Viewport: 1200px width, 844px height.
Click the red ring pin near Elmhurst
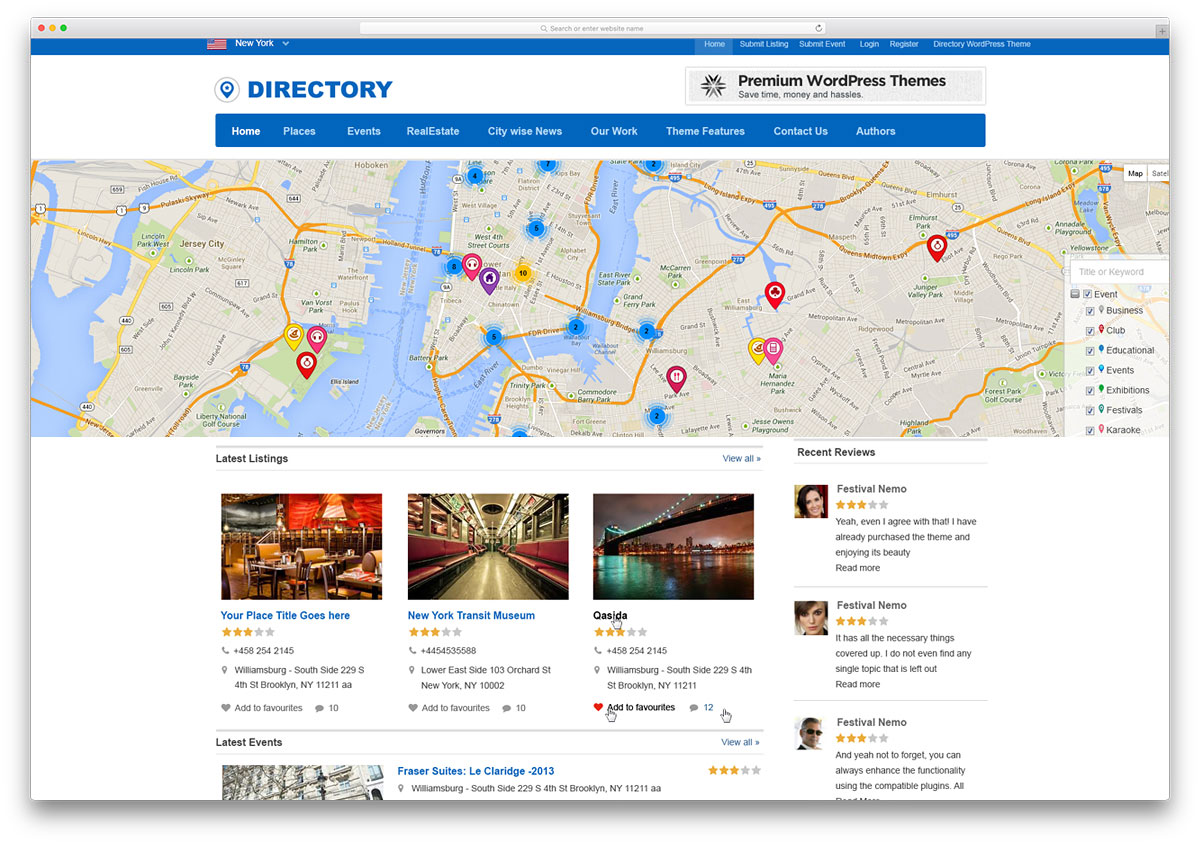(937, 246)
